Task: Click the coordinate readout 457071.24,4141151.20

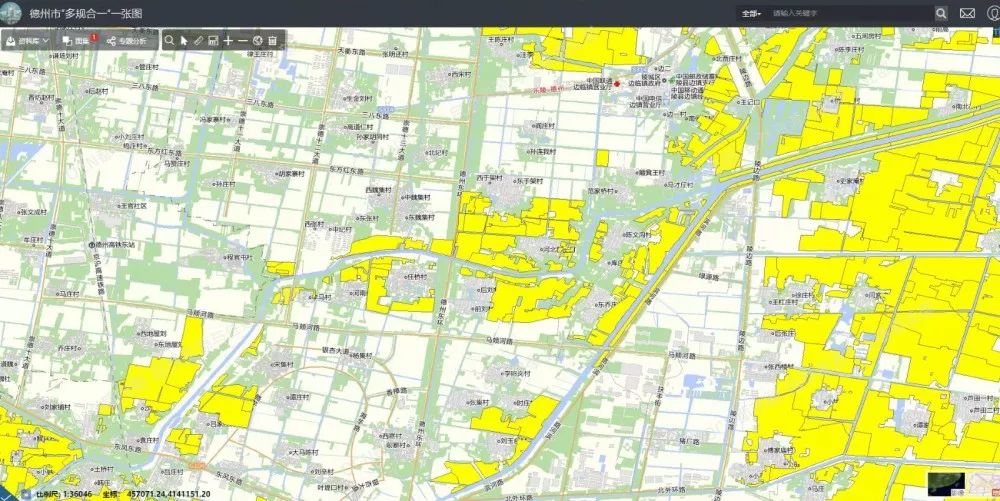Action: click(x=169, y=494)
